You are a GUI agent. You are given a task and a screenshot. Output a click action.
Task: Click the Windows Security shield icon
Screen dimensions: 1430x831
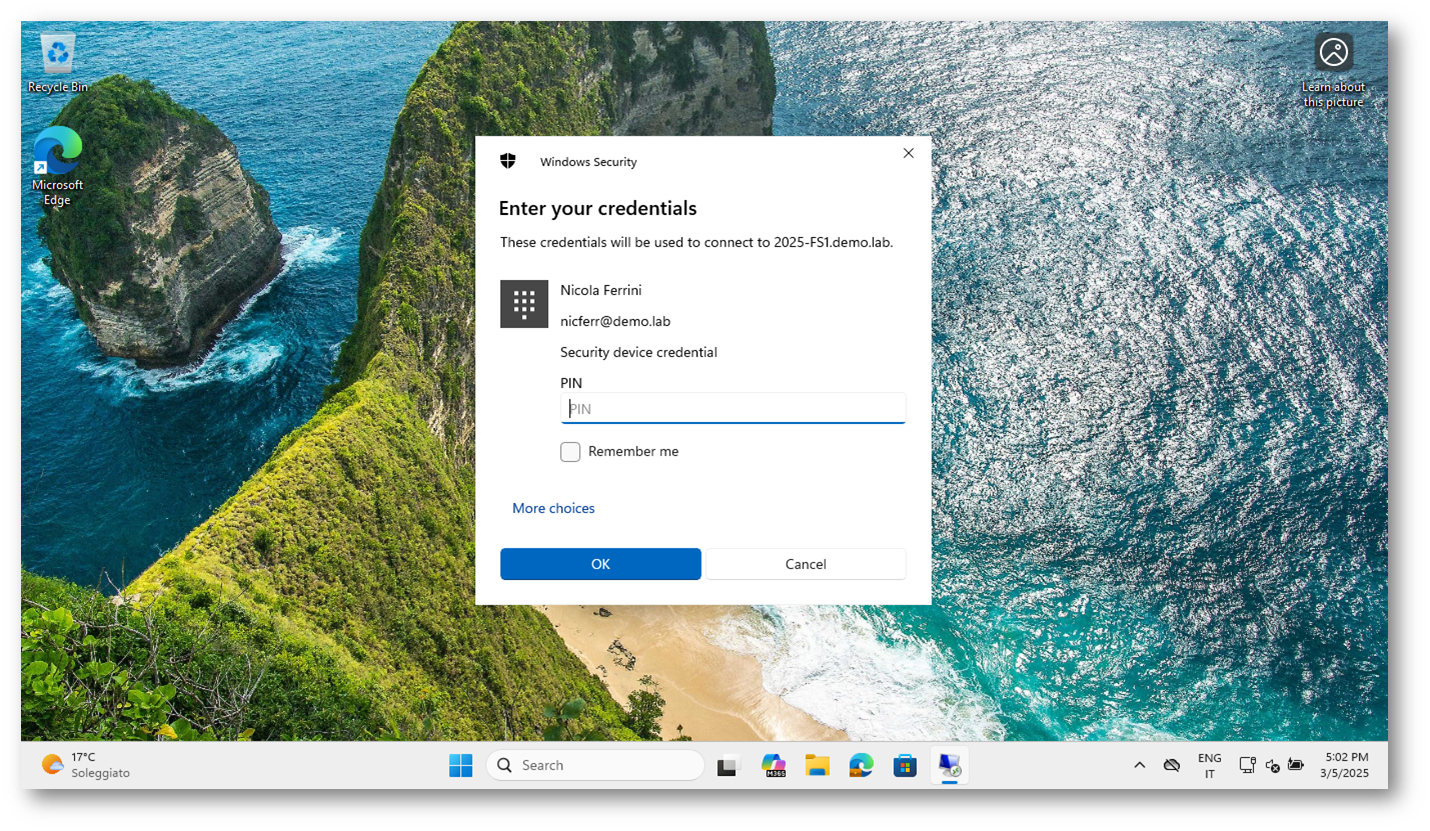[x=508, y=161]
